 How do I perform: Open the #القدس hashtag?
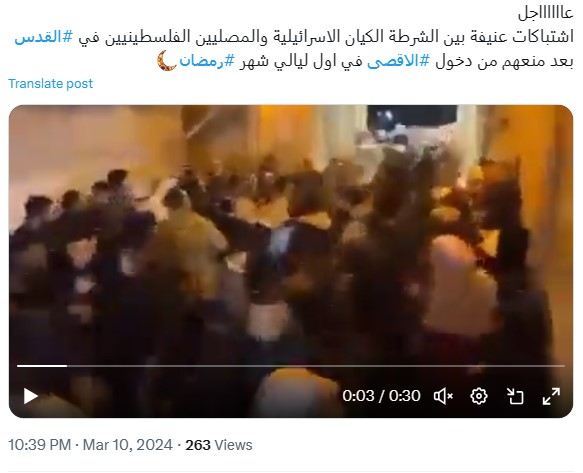[x=44, y=37]
